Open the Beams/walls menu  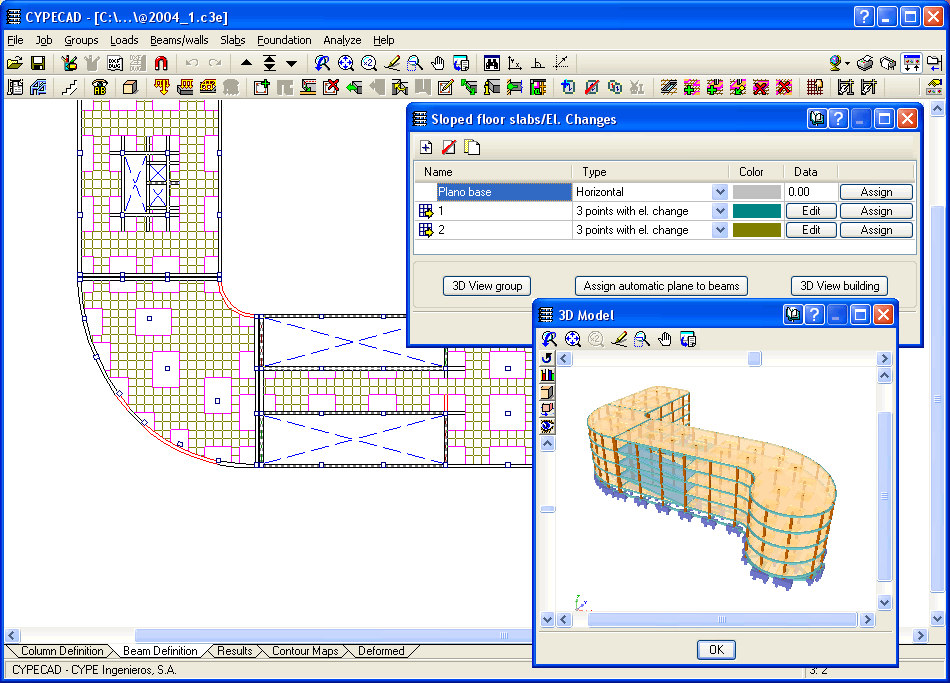(x=179, y=40)
